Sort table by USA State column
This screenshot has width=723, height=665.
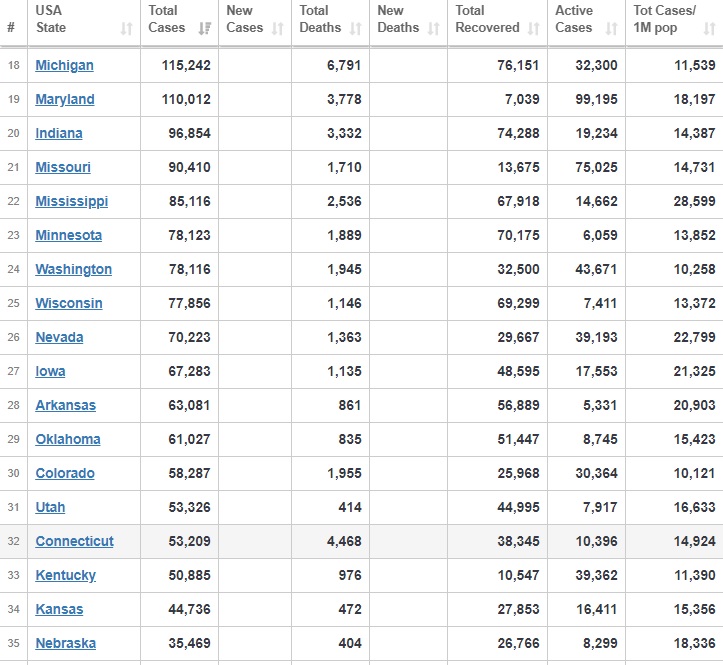pyautogui.click(x=126, y=29)
